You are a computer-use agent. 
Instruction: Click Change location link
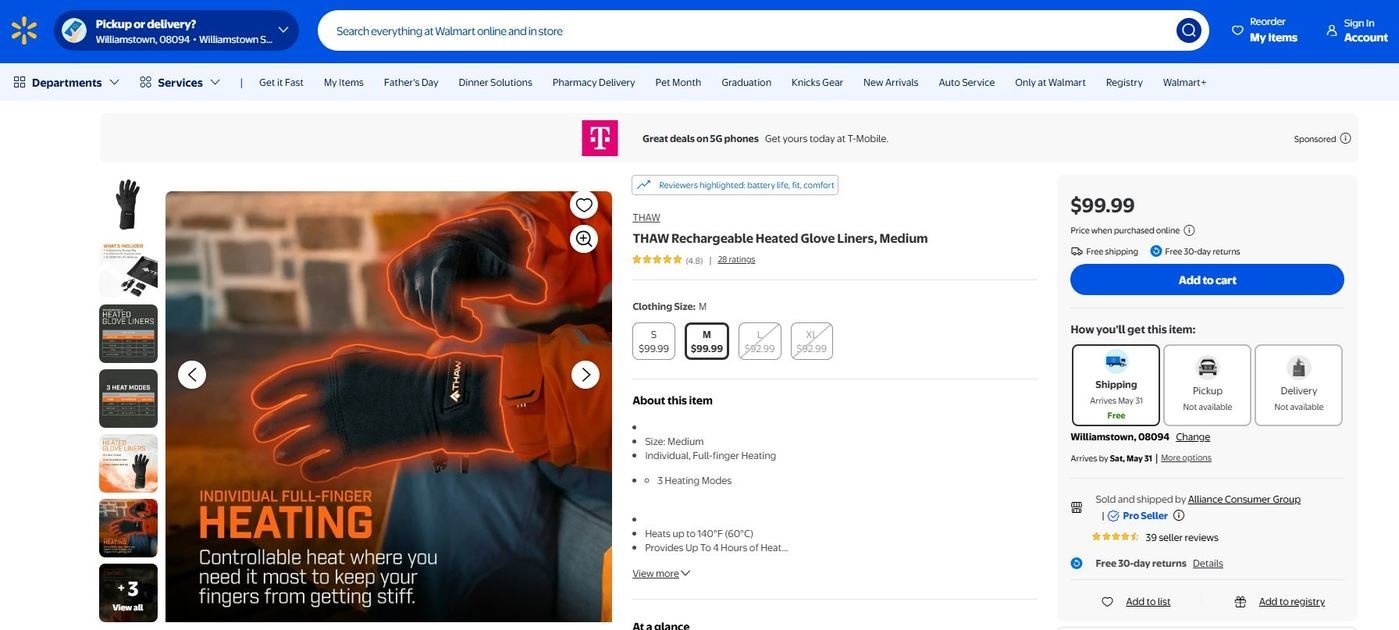pos(1193,437)
